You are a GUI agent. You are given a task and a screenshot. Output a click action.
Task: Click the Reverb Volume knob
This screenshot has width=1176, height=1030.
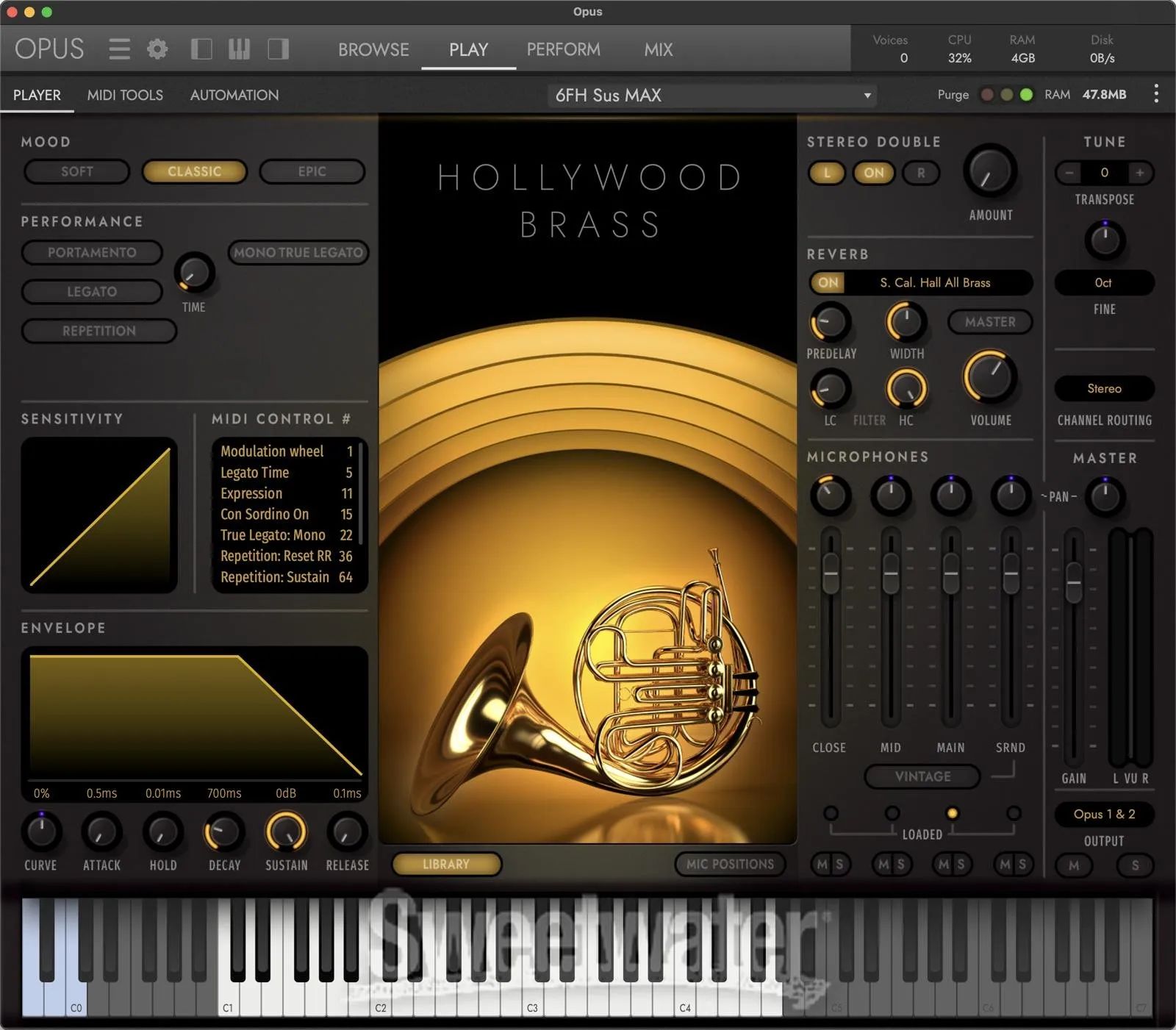[x=990, y=377]
